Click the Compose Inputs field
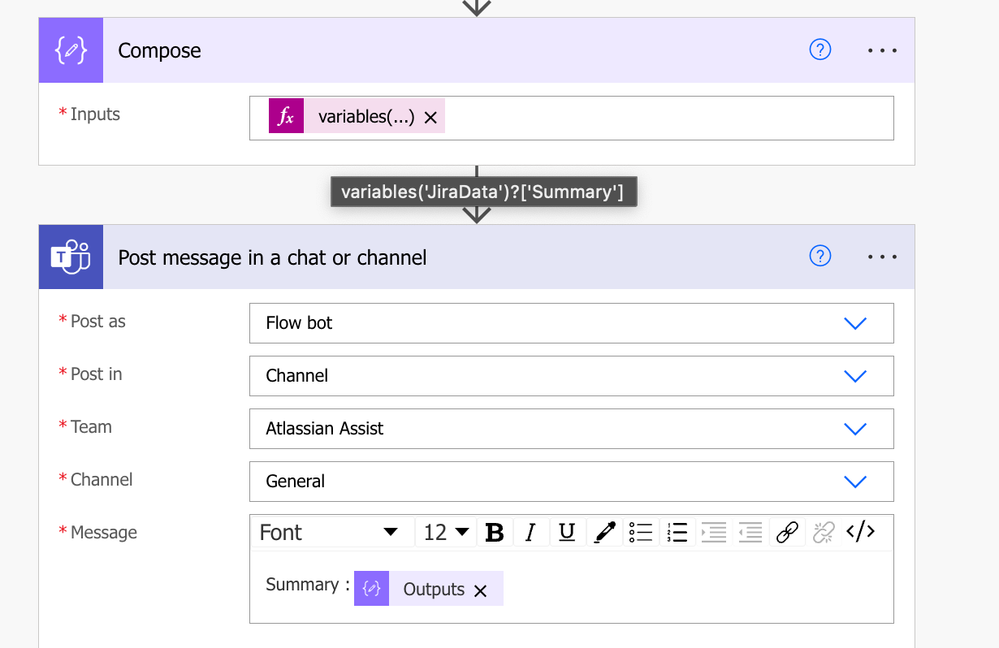Viewport: 999px width, 648px height. pos(571,118)
